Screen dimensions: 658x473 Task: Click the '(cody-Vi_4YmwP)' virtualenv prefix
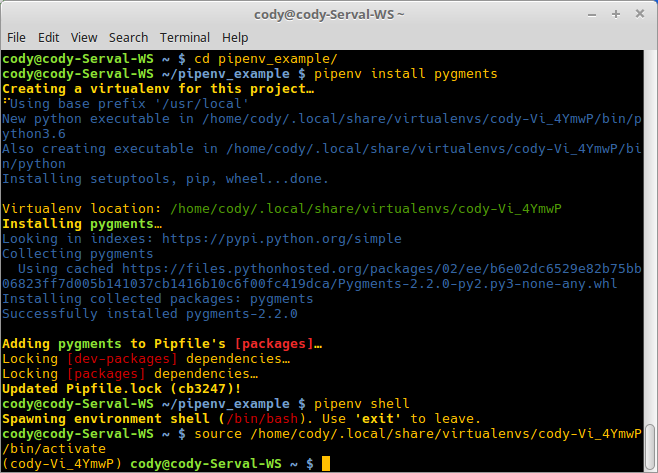click(x=62, y=464)
